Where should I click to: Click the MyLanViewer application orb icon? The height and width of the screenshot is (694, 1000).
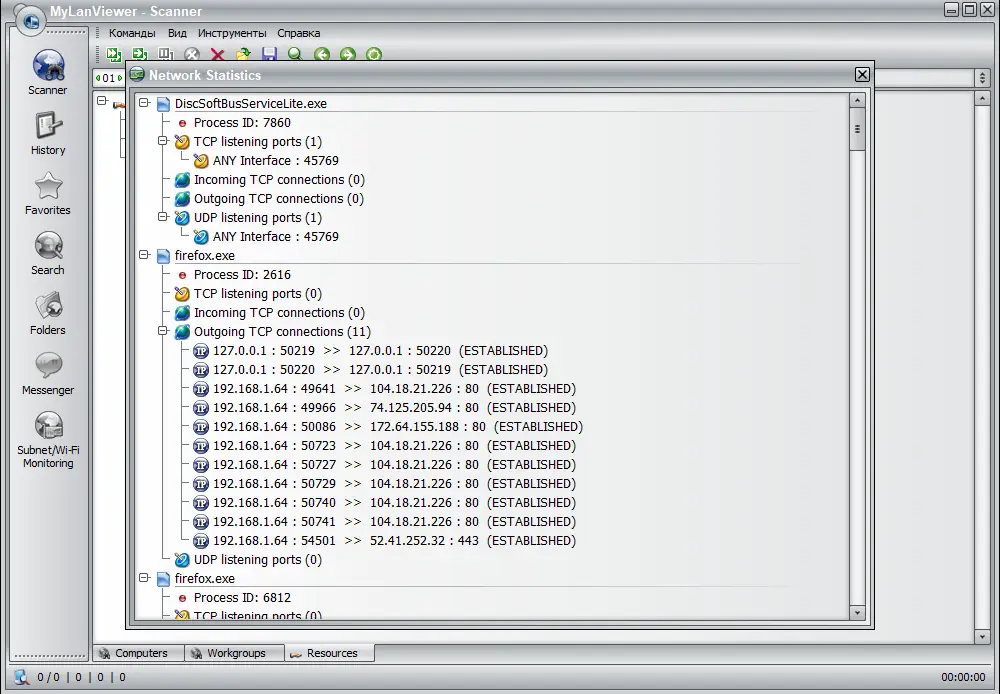(x=29, y=19)
